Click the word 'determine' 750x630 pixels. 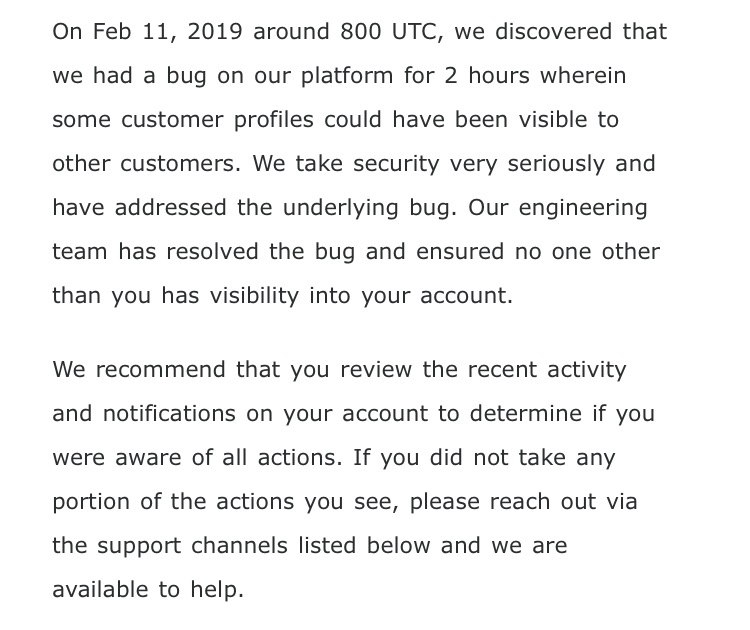coord(526,414)
